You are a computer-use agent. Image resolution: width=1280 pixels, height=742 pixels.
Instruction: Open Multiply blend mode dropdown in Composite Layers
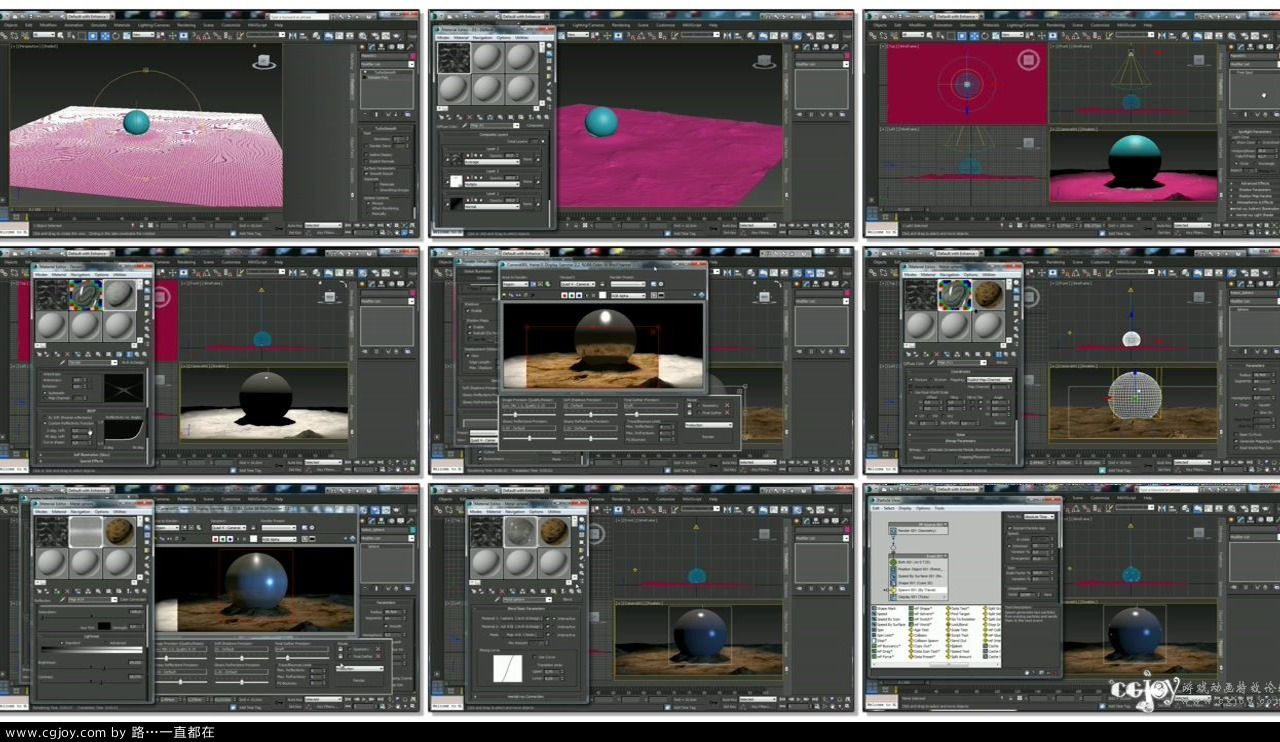click(x=492, y=184)
